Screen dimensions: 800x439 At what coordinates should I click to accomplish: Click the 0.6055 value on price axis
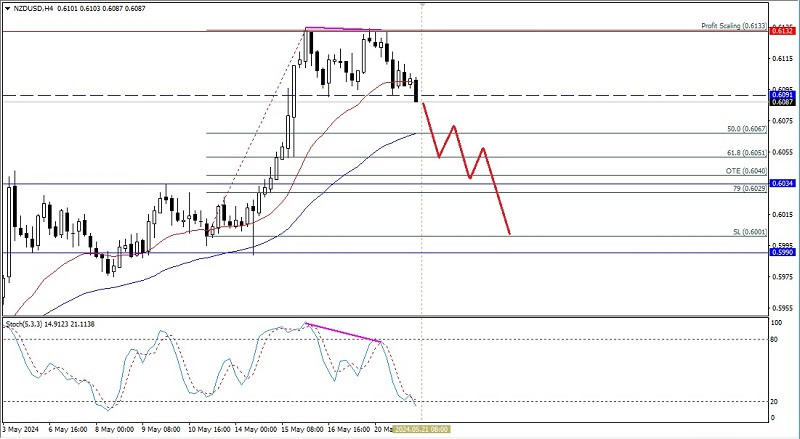(x=782, y=152)
